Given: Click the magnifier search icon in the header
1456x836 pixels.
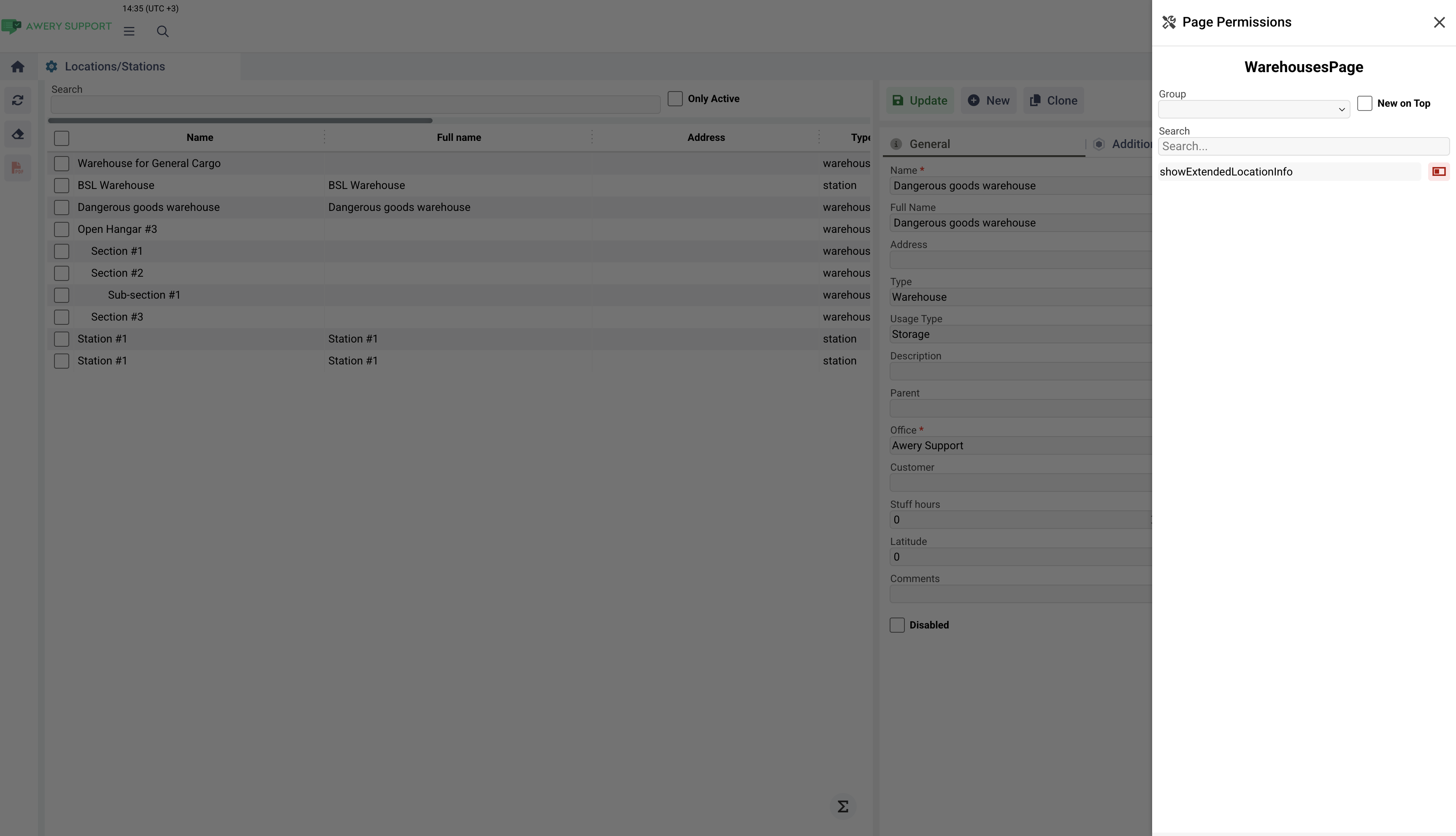Looking at the screenshot, I should click(x=162, y=32).
